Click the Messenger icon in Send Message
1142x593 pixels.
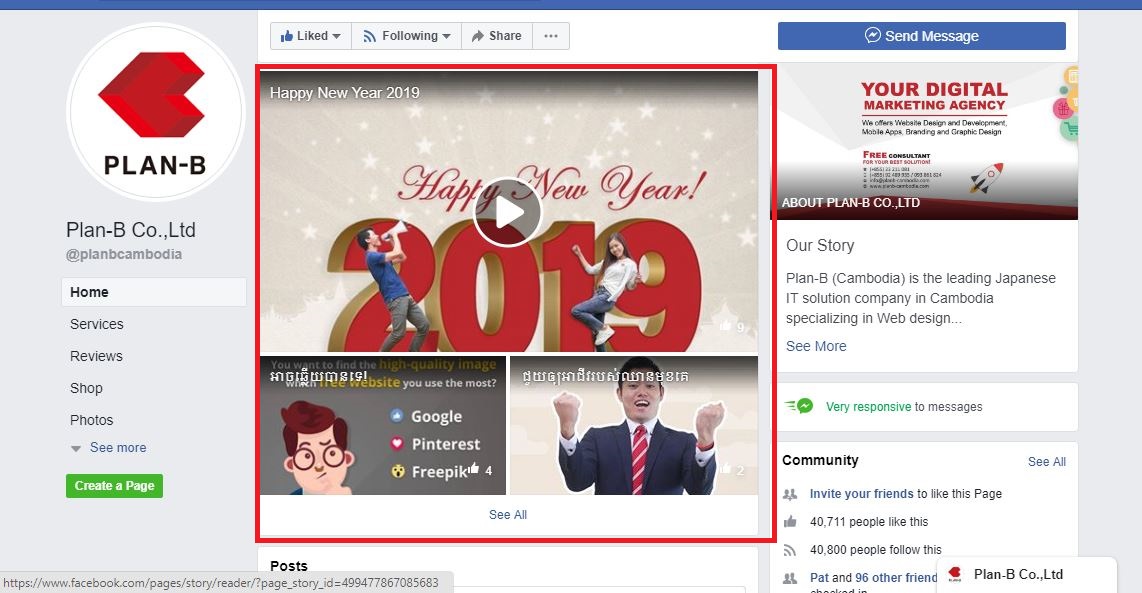(x=873, y=36)
